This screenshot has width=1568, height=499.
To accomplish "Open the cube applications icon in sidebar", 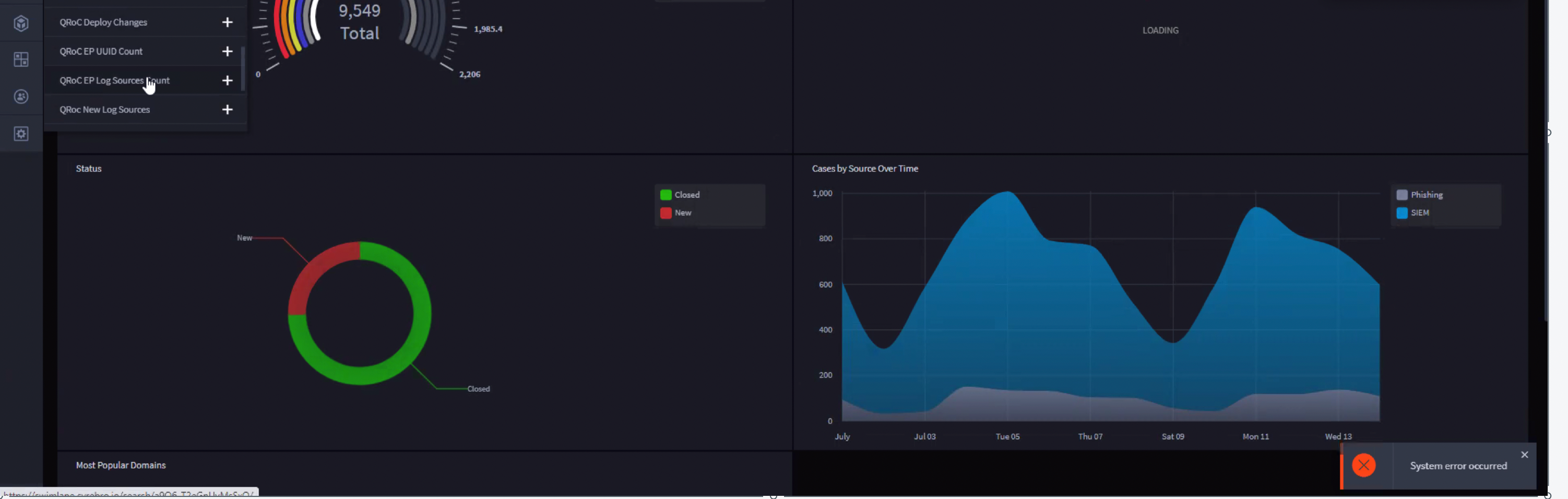I will [21, 23].
